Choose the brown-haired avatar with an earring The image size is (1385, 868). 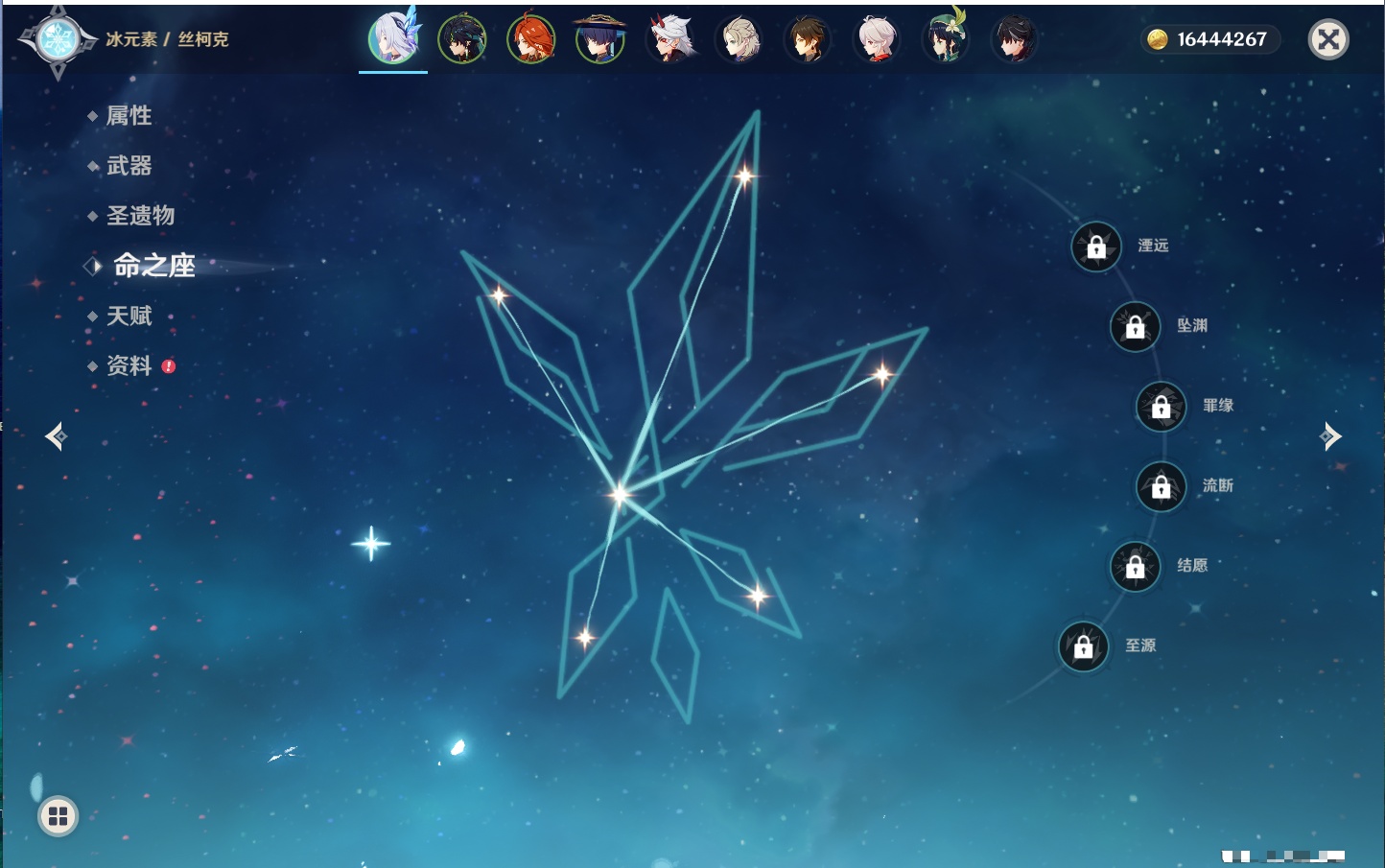point(808,40)
